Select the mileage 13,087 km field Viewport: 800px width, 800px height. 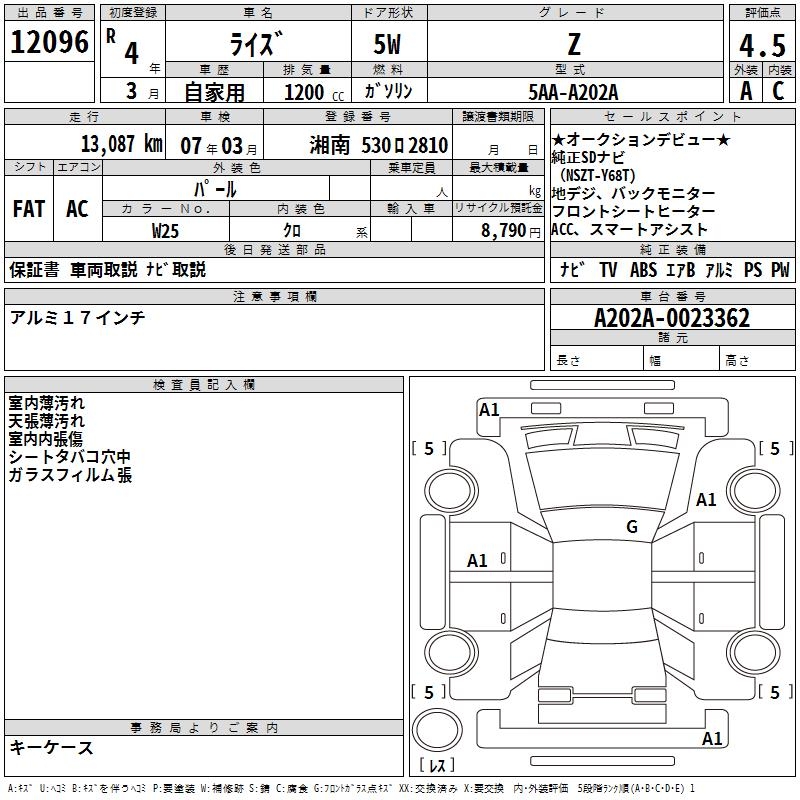(x=85, y=144)
